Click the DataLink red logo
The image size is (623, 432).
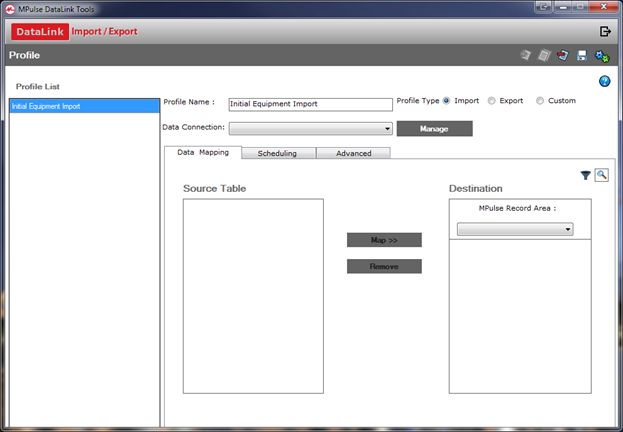click(40, 31)
